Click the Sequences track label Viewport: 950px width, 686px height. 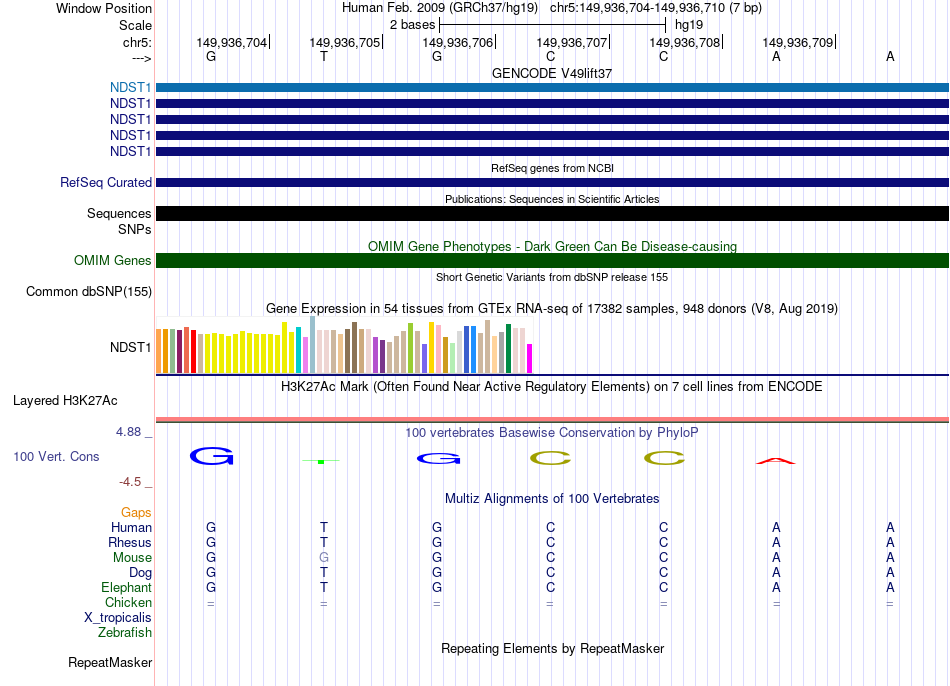[x=119, y=213]
